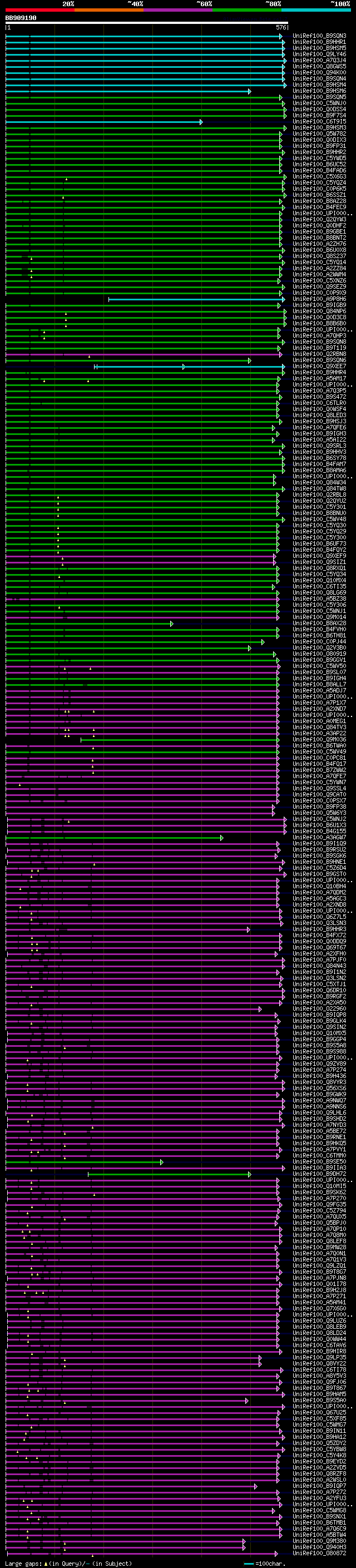Select UniRef100_Q5W782 label

pyautogui.click(x=319, y=134)
